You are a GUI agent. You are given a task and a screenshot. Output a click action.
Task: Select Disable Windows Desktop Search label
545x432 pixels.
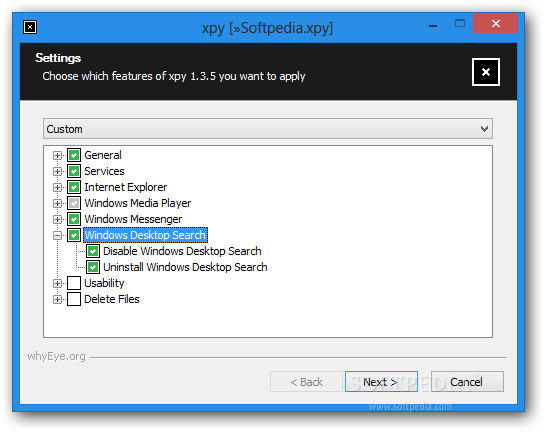182,251
